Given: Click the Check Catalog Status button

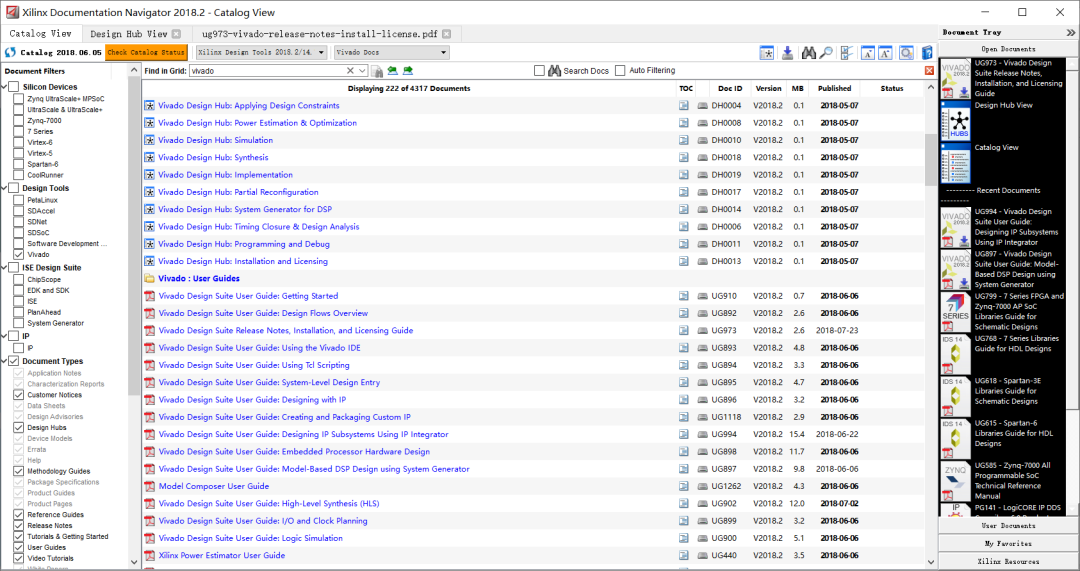Looking at the screenshot, I should (x=146, y=52).
